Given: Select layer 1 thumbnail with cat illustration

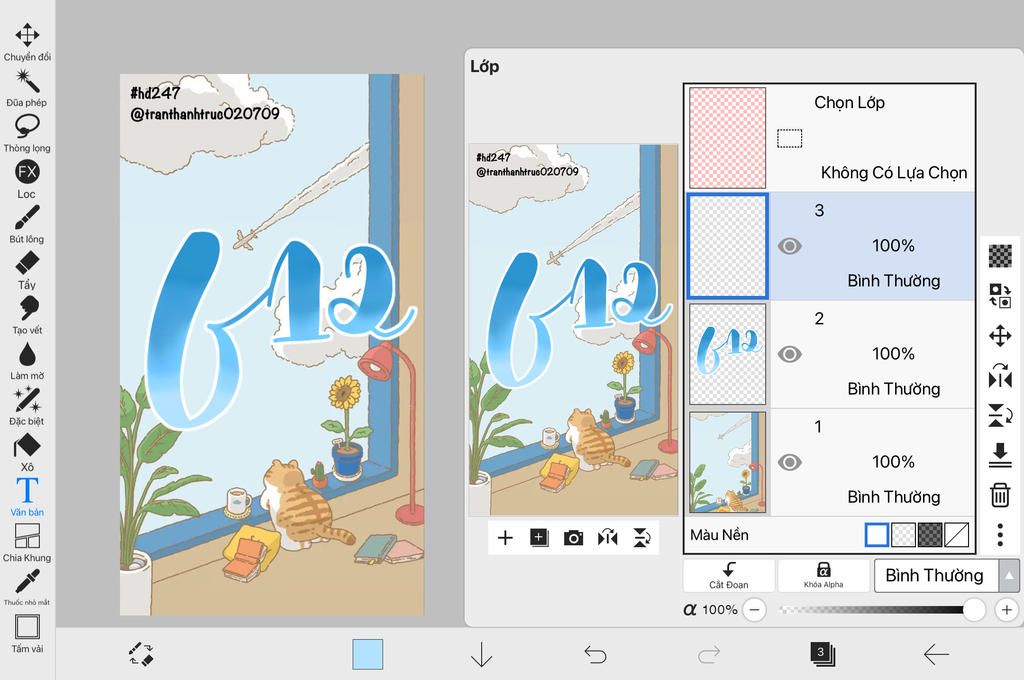Looking at the screenshot, I should point(728,462).
